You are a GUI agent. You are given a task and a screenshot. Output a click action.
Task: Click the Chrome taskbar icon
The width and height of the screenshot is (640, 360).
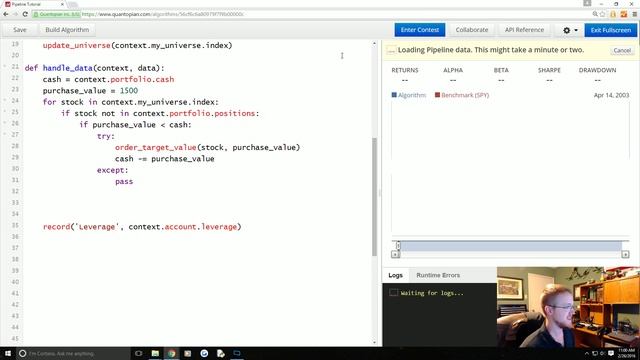click(x=172, y=353)
